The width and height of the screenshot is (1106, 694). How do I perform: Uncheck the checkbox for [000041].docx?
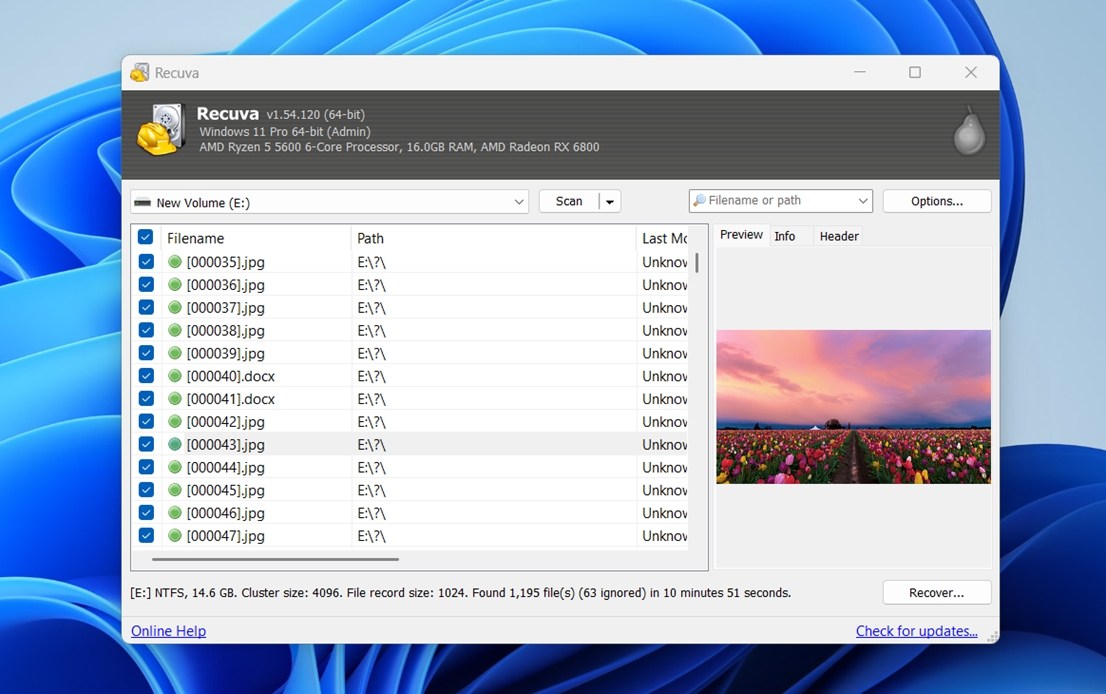point(146,399)
